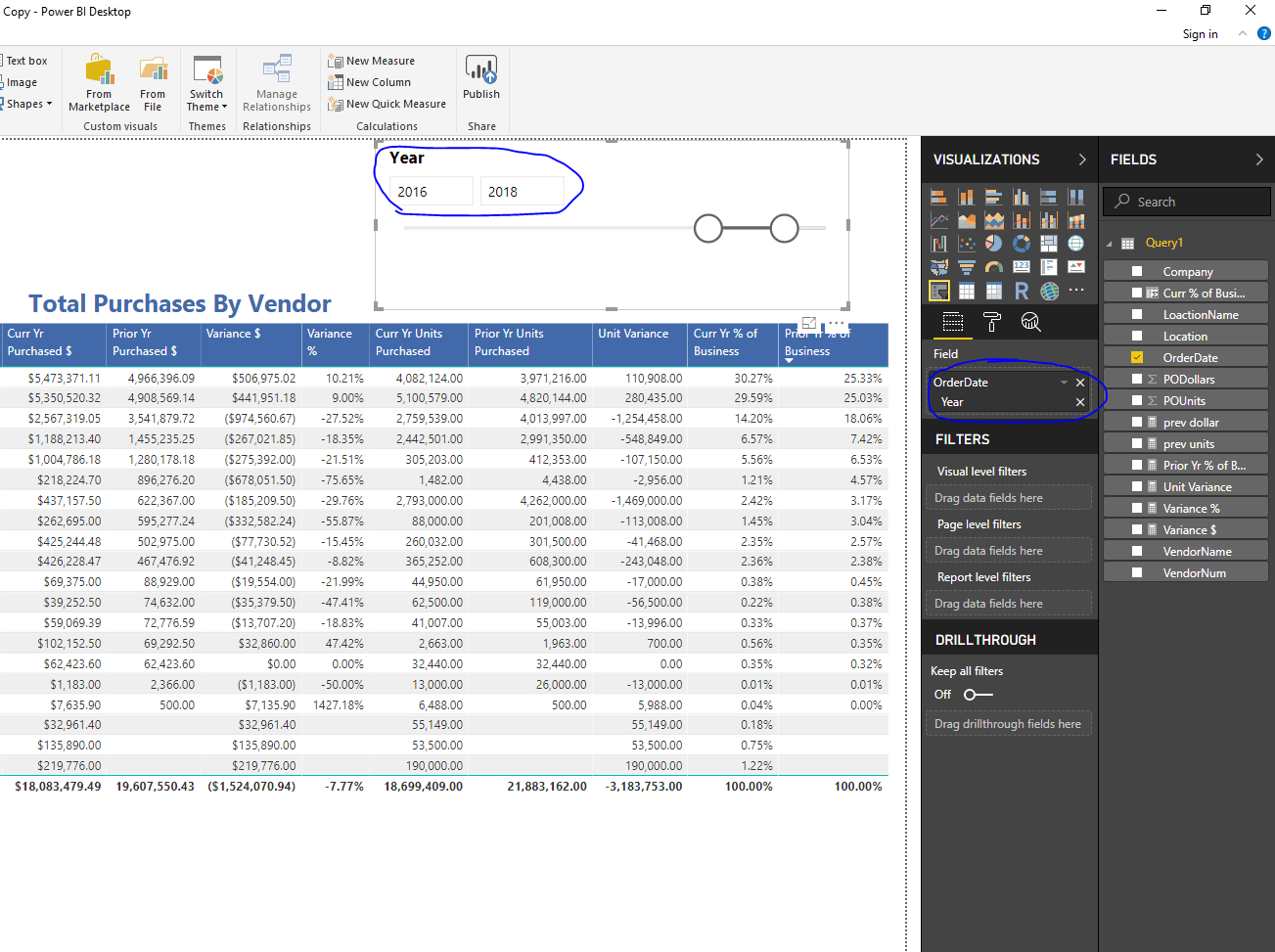
Task: Click New Column
Action: click(x=370, y=82)
